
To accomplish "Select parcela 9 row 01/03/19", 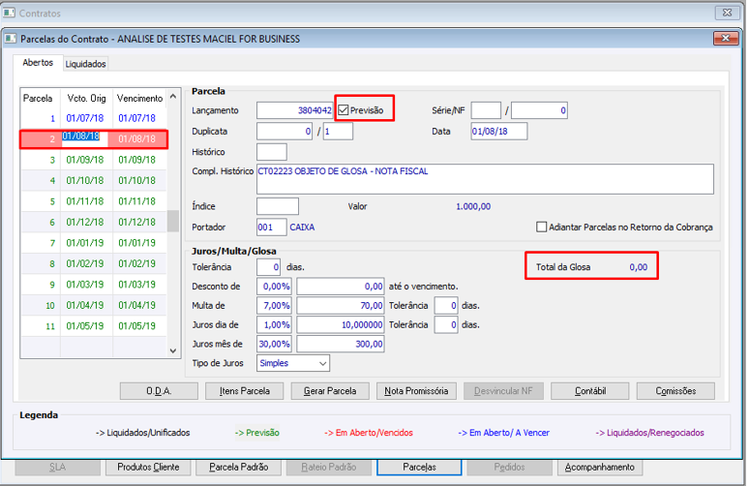I will pos(94,285).
